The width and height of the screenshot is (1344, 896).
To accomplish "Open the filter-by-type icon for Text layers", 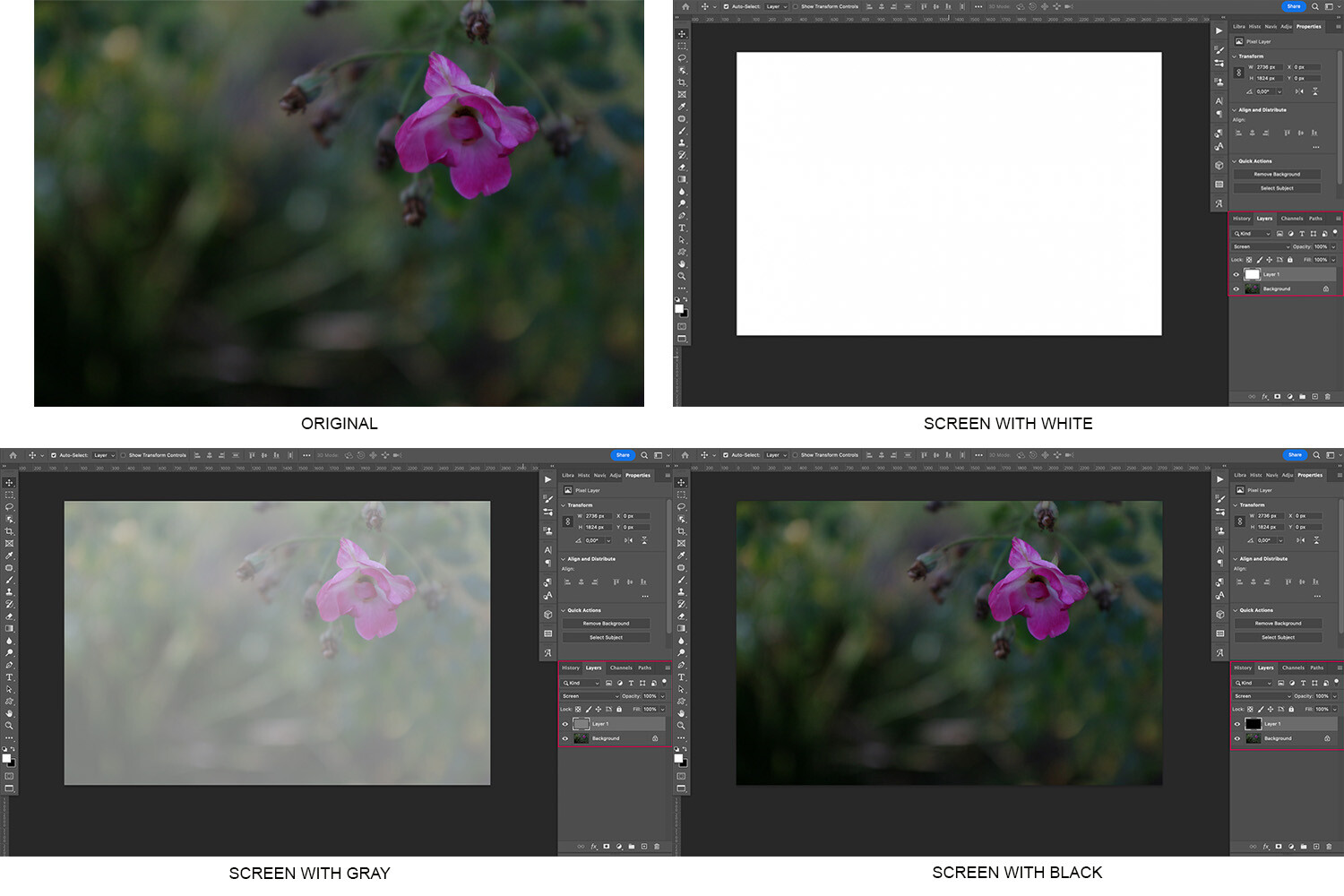I will point(1302,234).
